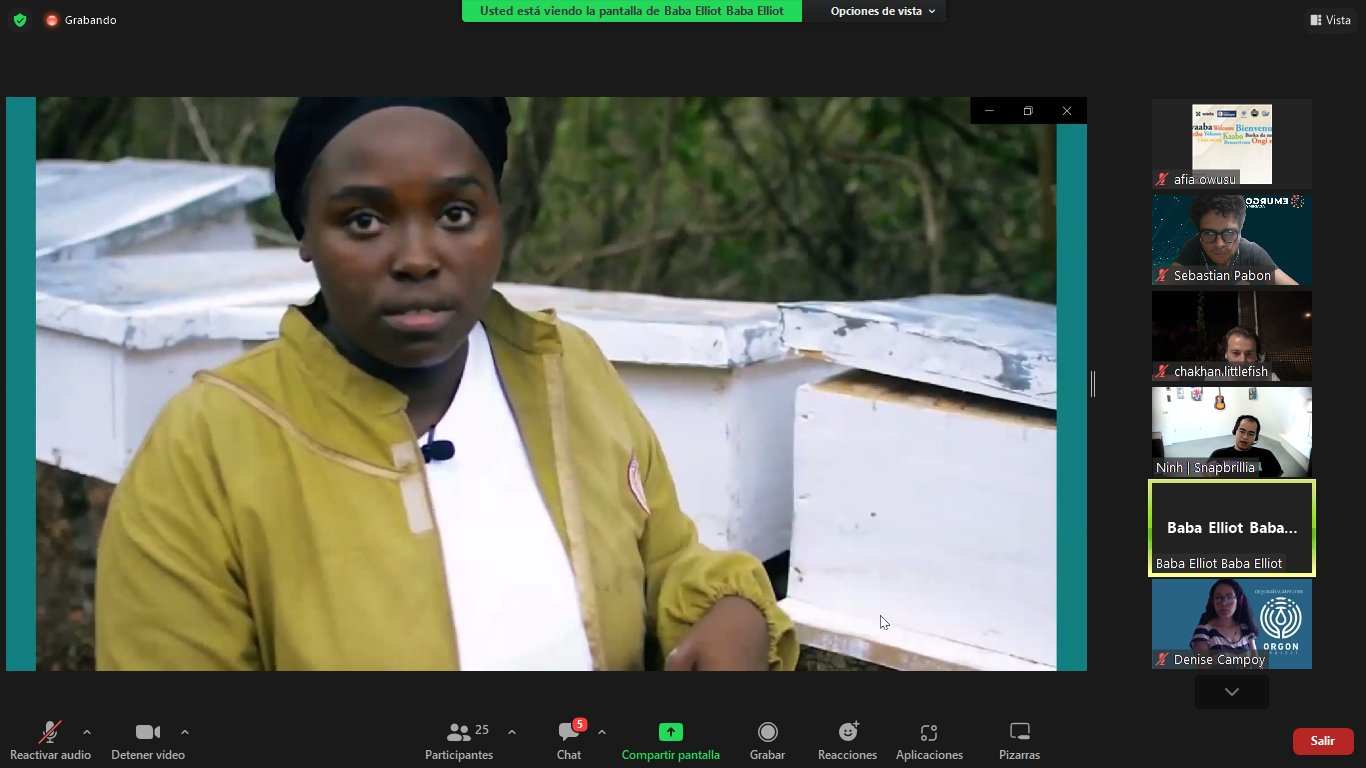Open the Opciones de vista dropdown
Screen dimensions: 1366x768
pos(883,11)
